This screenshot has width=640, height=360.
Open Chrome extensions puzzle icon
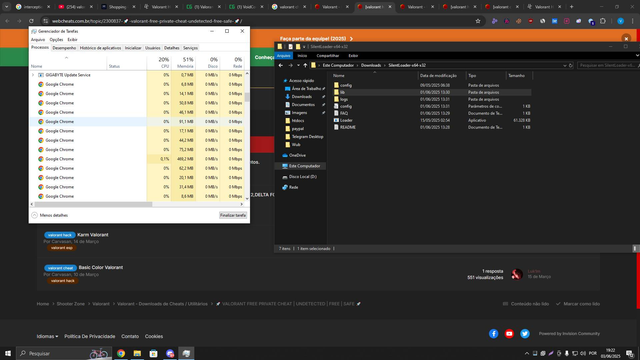coord(603,21)
